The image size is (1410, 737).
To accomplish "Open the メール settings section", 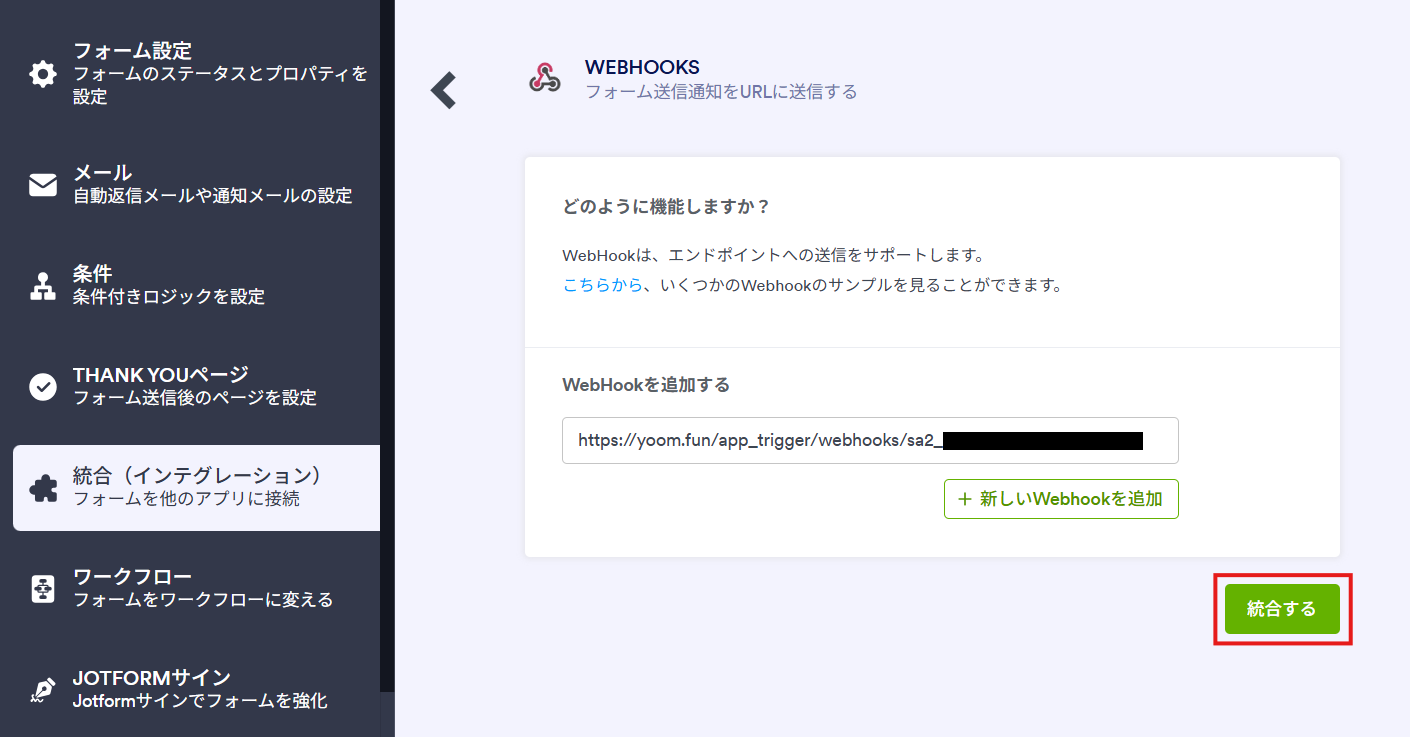I will coord(196,185).
